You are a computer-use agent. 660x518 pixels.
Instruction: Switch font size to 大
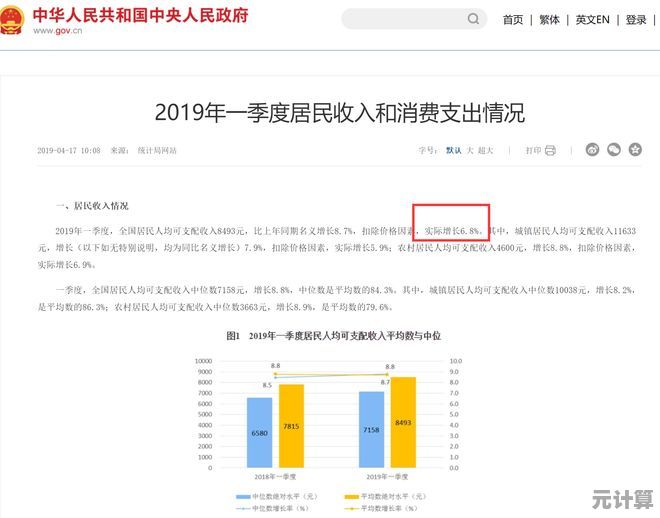[469, 150]
